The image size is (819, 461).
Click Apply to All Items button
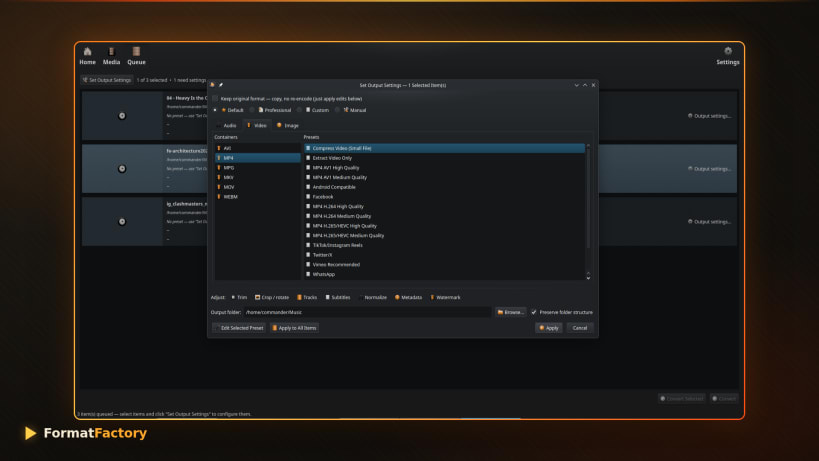pos(295,328)
